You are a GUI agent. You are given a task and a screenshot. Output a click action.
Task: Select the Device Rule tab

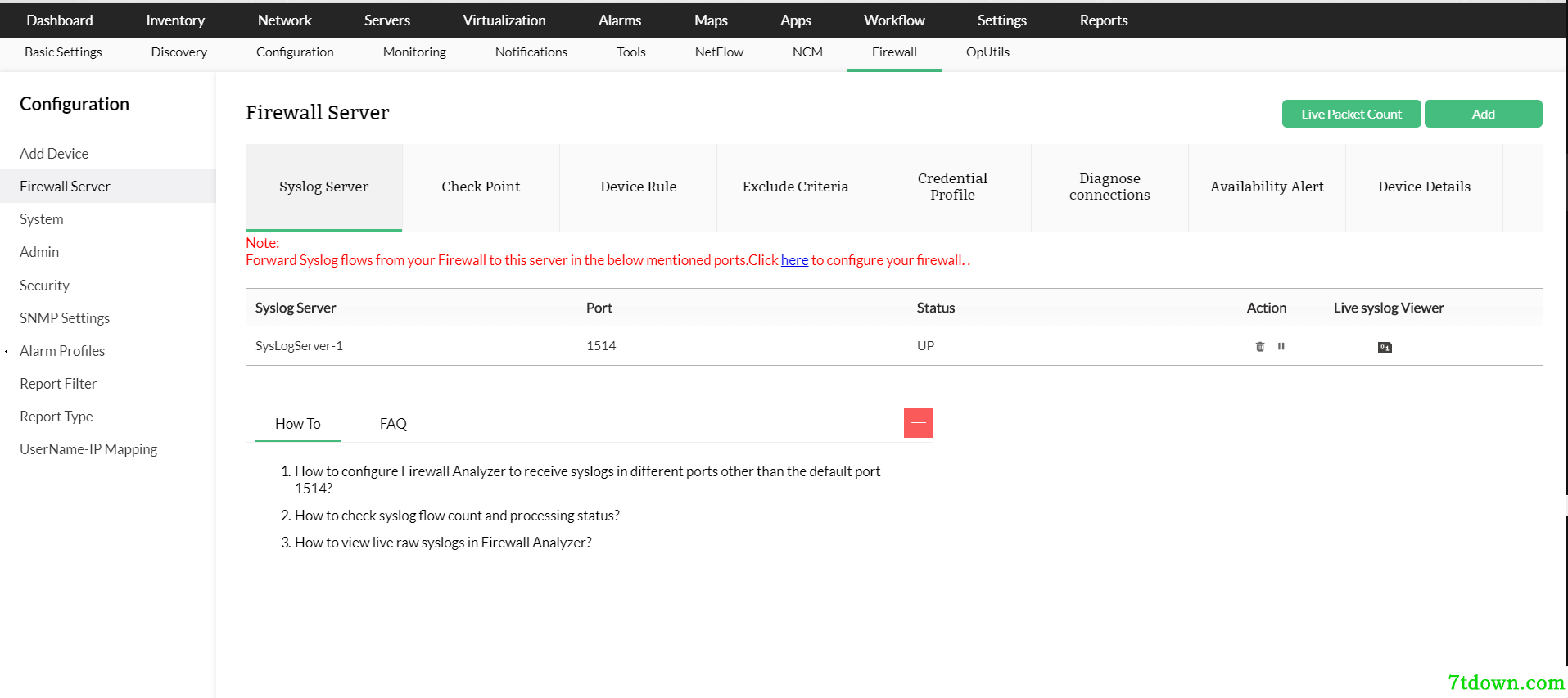click(639, 187)
